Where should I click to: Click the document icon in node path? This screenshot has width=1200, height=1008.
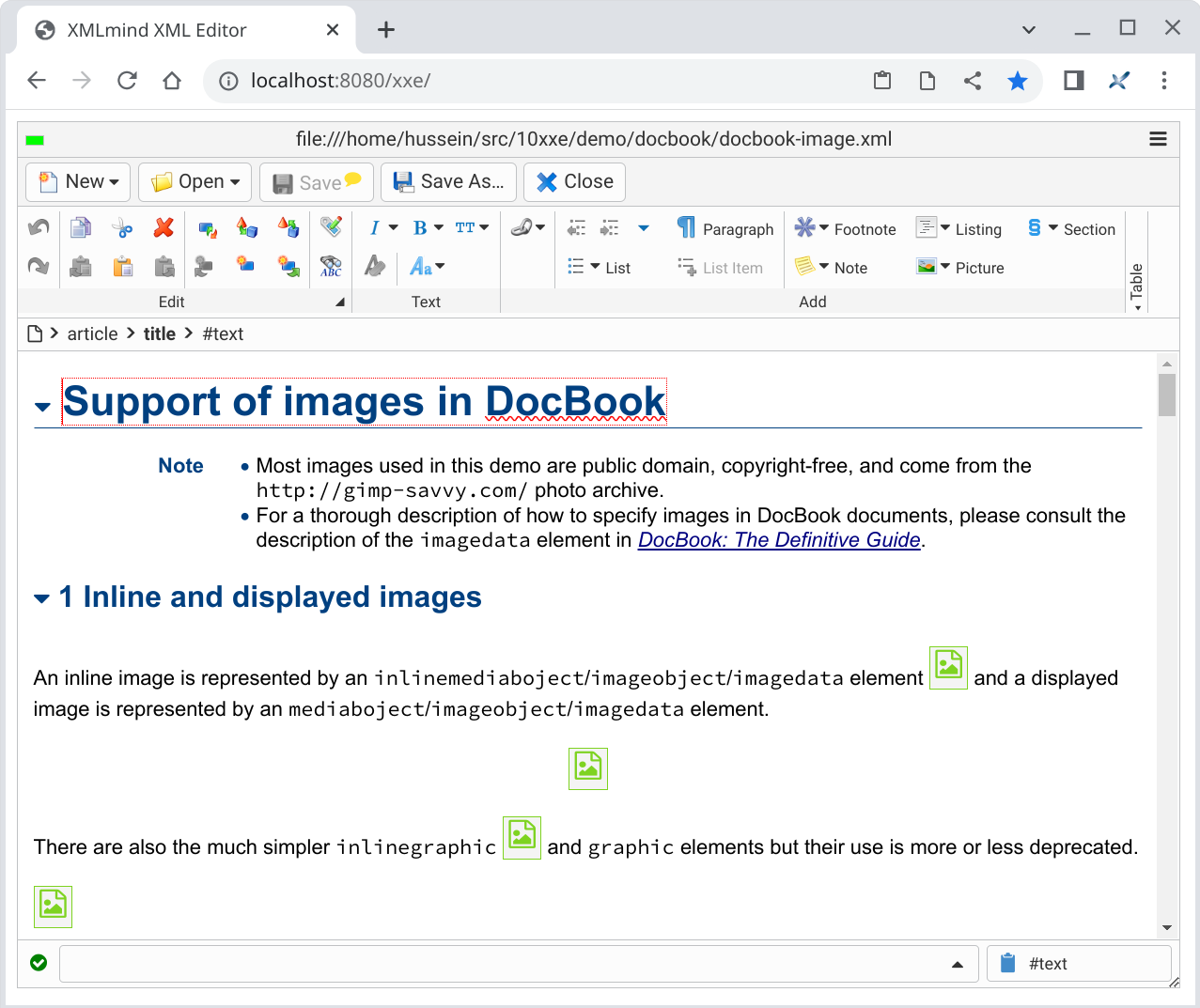[35, 333]
